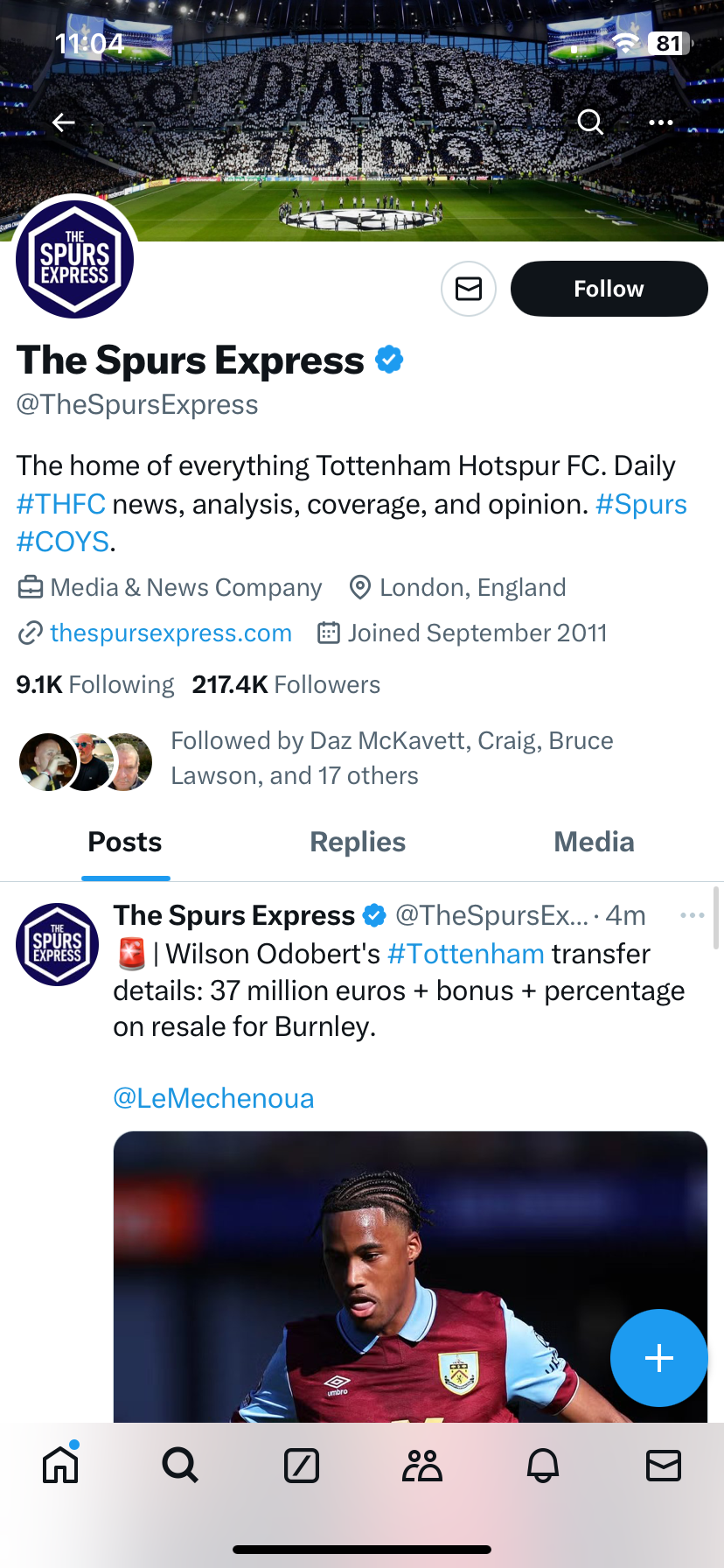724x1568 pixels.
Task: View the 9.1K Following list
Action: [95, 684]
